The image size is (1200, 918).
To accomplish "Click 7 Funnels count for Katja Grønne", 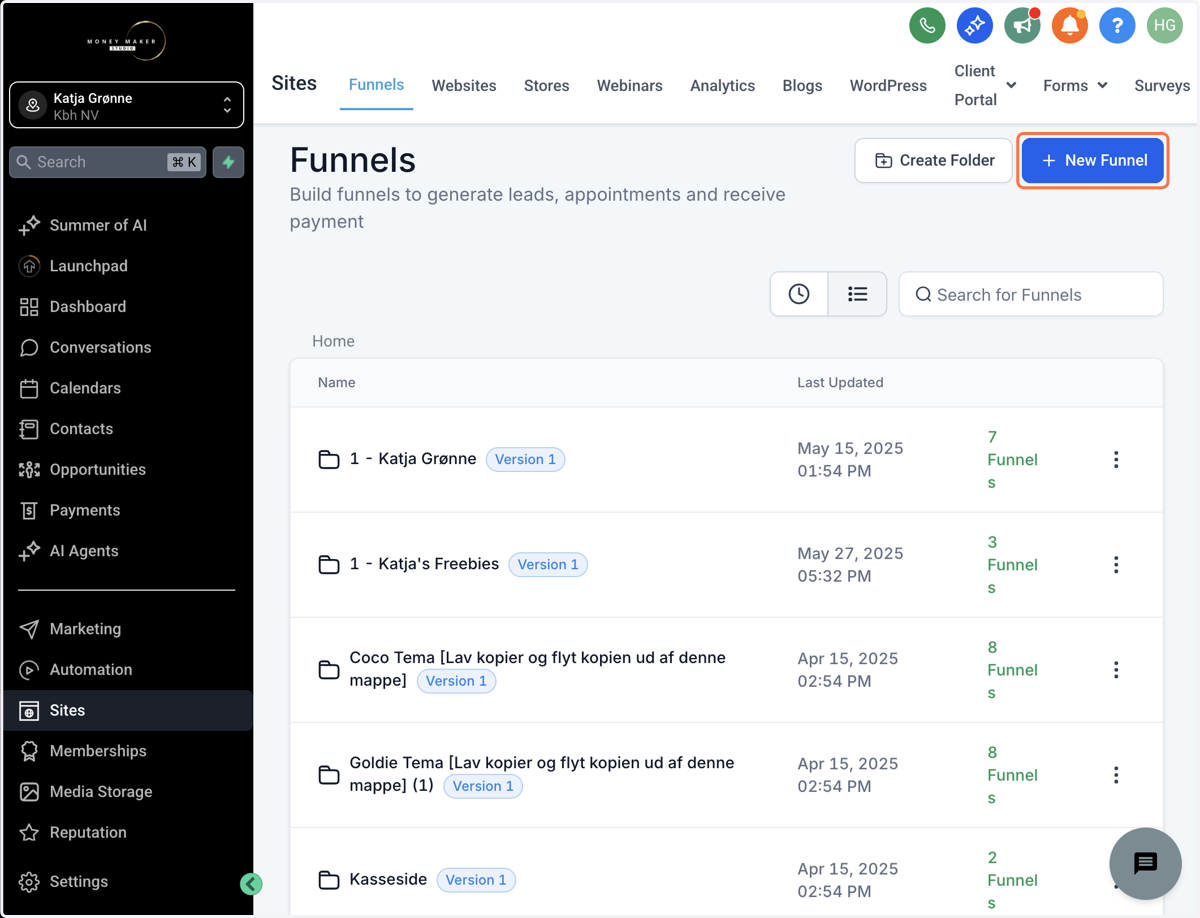I will [x=1012, y=460].
